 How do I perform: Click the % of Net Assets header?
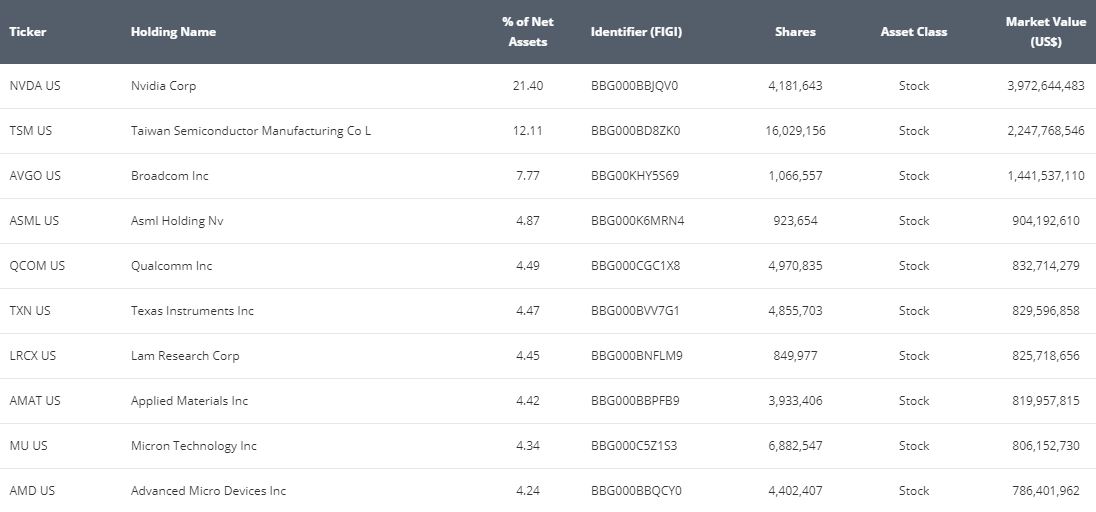click(528, 31)
